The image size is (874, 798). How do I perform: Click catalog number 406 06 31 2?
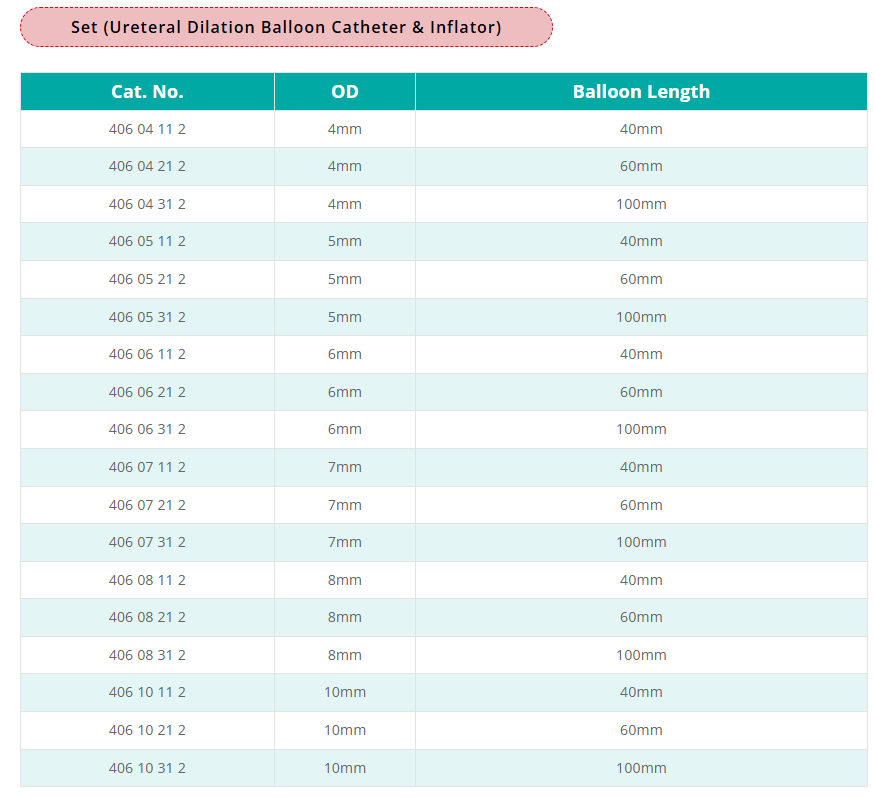[147, 429]
